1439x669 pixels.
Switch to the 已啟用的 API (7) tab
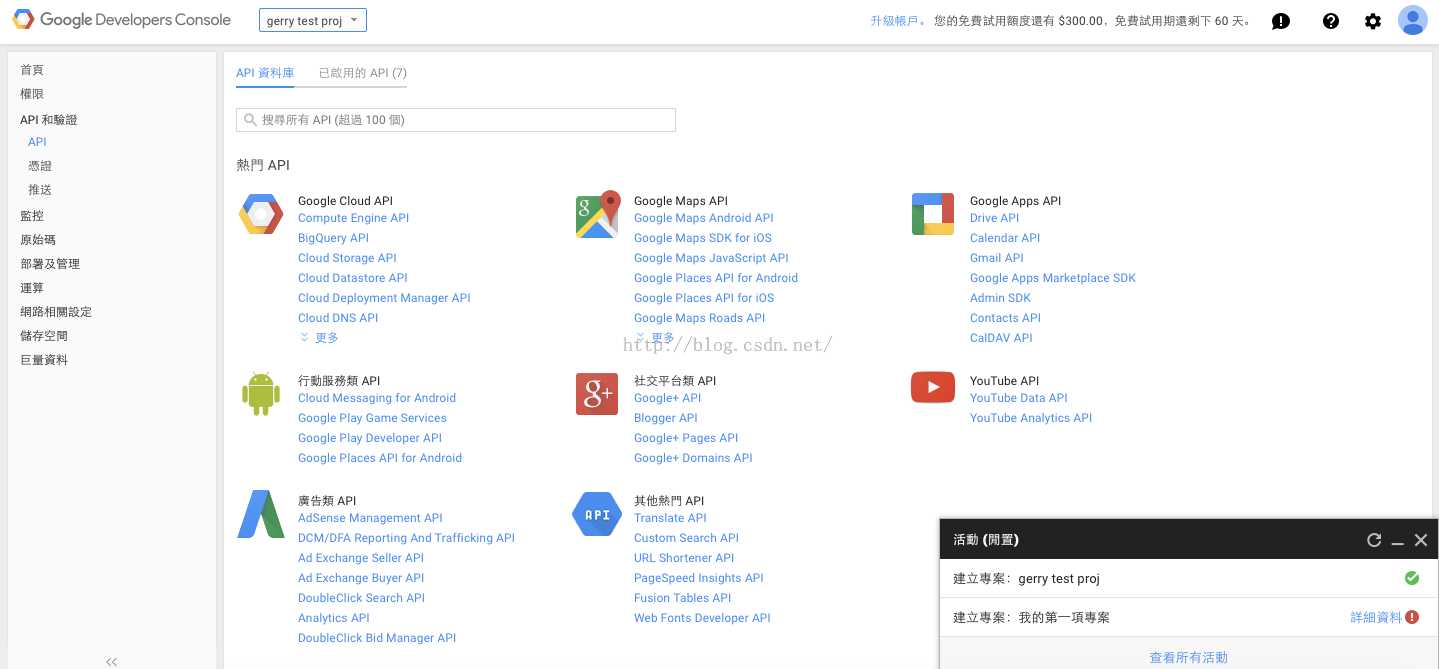tap(362, 72)
